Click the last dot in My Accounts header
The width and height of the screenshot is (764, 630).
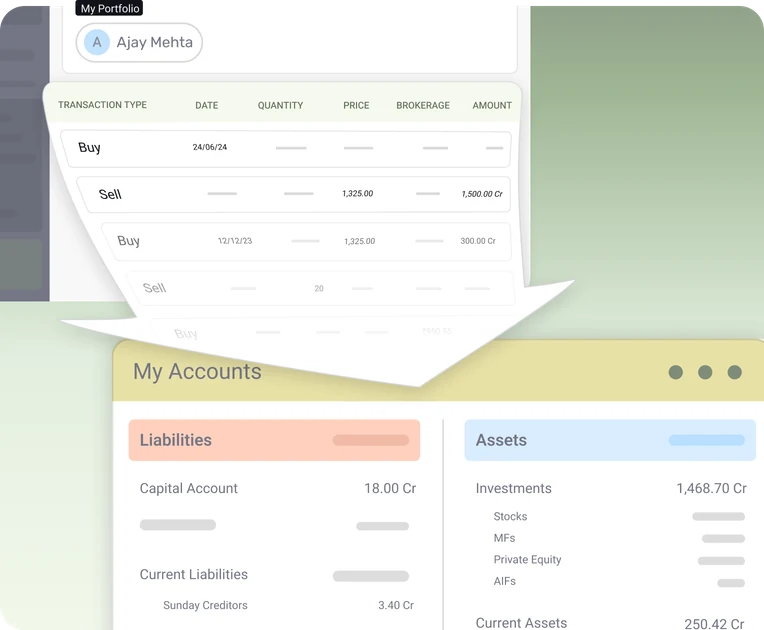(x=735, y=372)
